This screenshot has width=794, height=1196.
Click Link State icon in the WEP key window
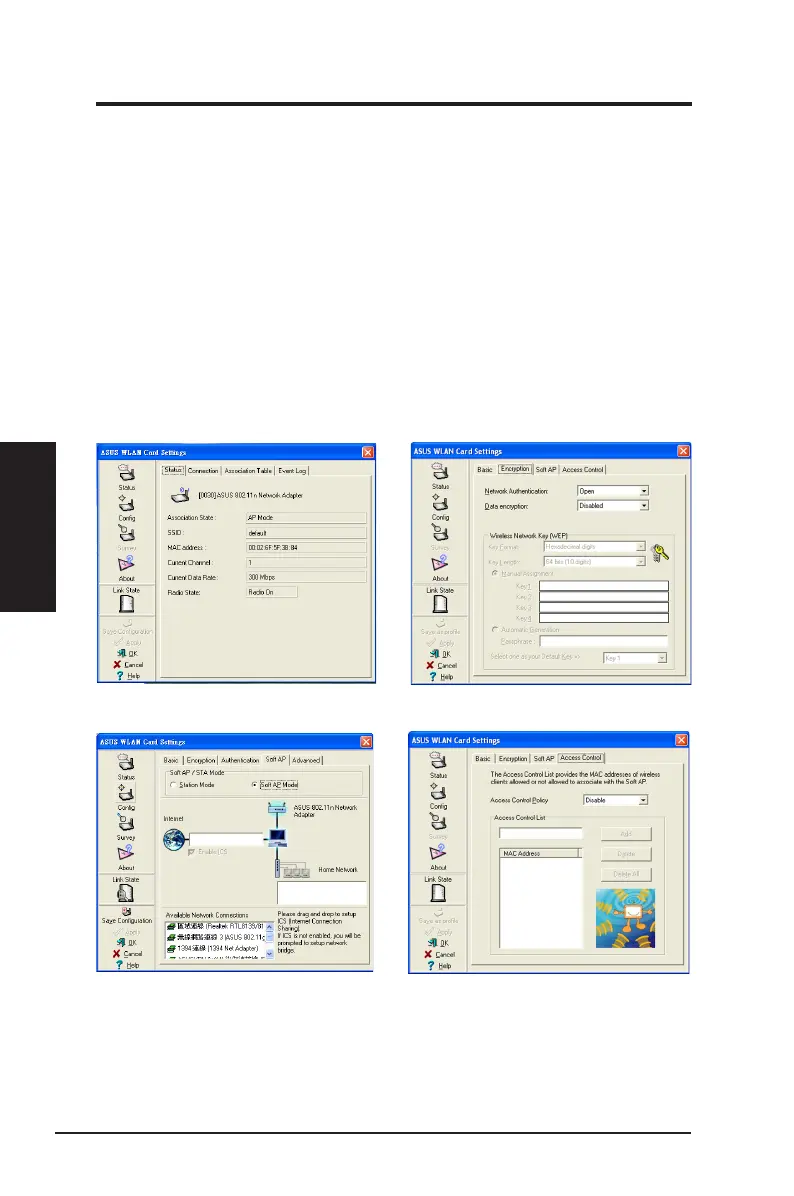(x=441, y=603)
